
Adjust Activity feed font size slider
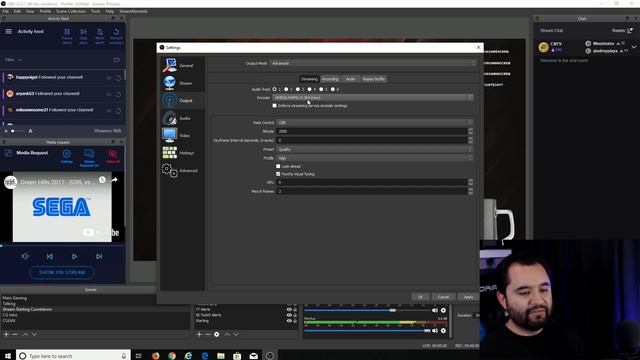[18, 131]
